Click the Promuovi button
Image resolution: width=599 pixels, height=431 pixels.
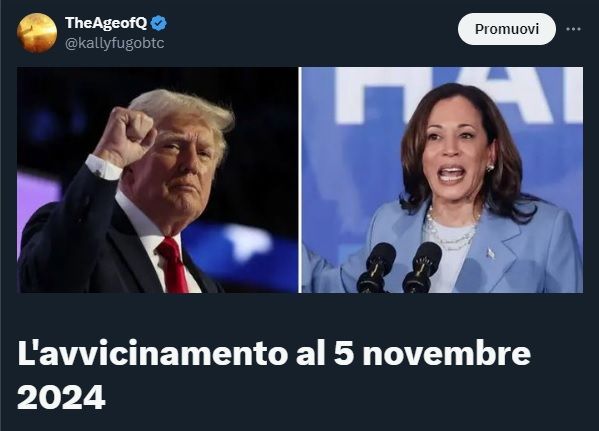pyautogui.click(x=507, y=29)
